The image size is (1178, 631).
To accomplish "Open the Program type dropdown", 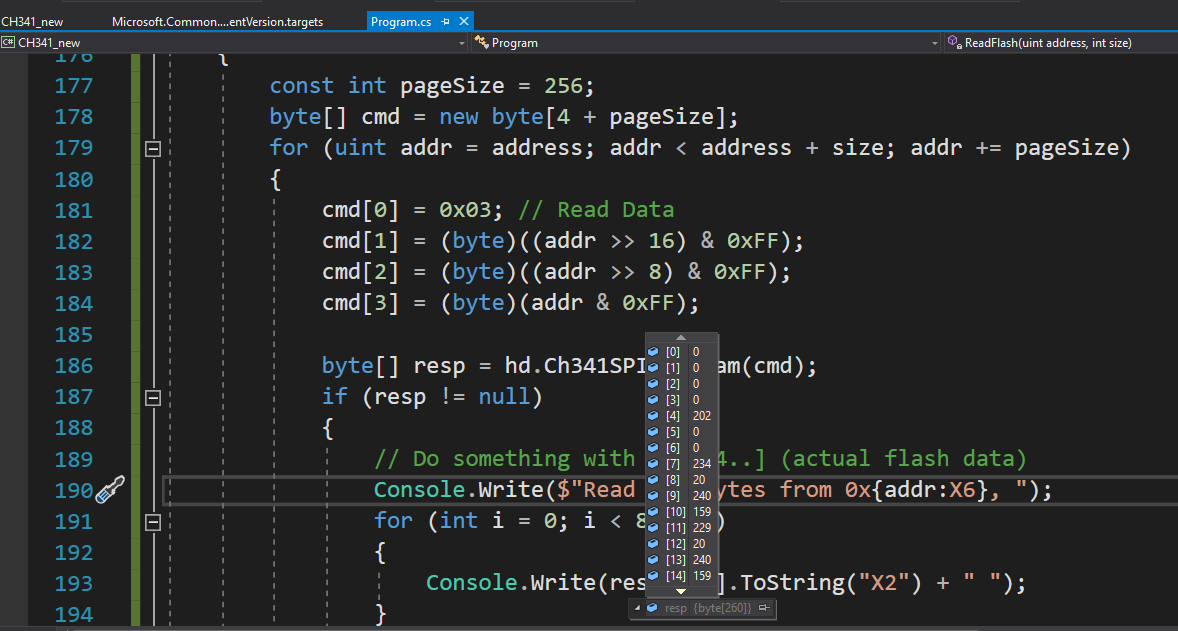I will (x=705, y=43).
